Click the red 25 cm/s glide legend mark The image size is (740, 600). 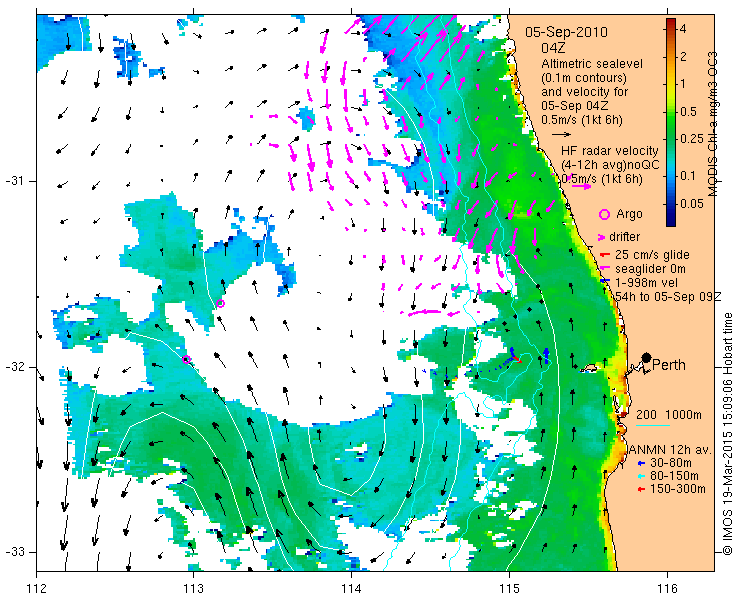coord(604,255)
